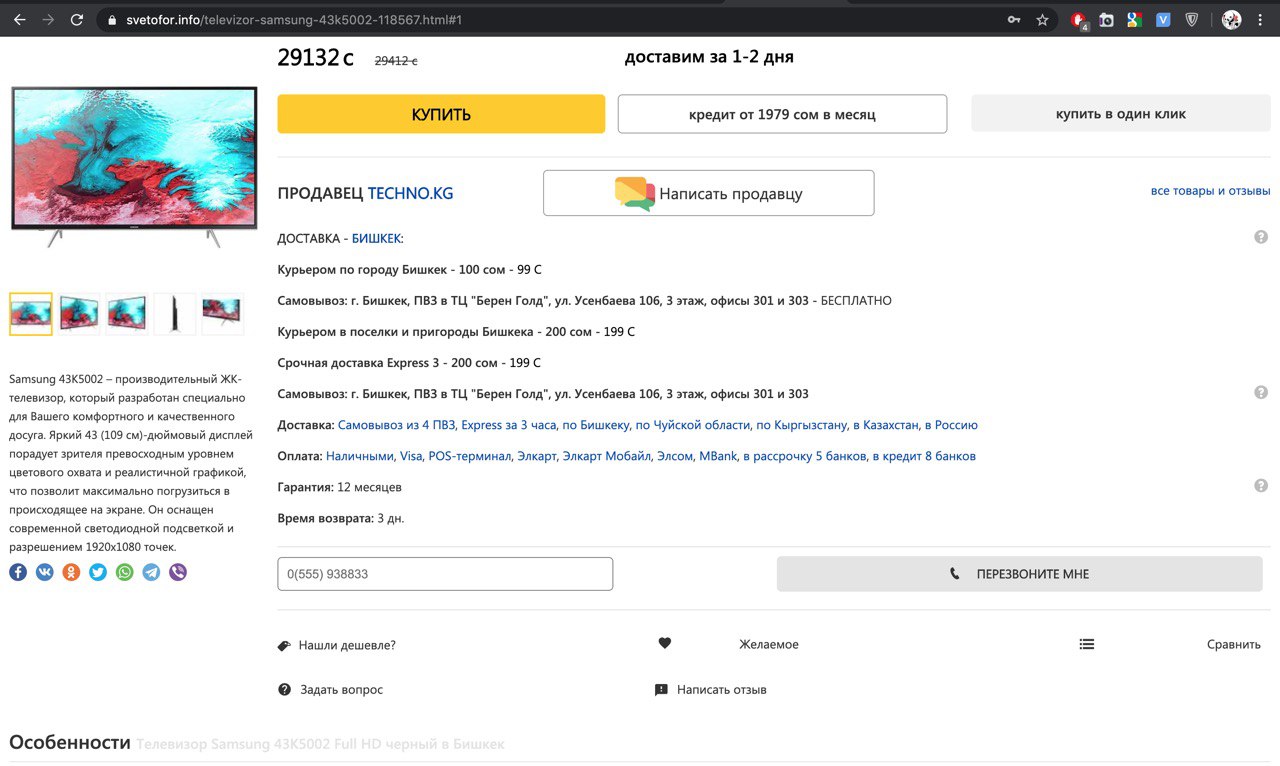Viewport: 1280px width, 766px height.
Task: Bookmark this page with the star icon
Action: (x=1042, y=20)
